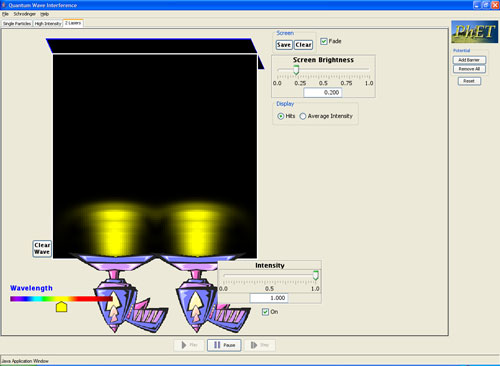
Task: Uncheck the laser On checkbox
Action: click(265, 312)
